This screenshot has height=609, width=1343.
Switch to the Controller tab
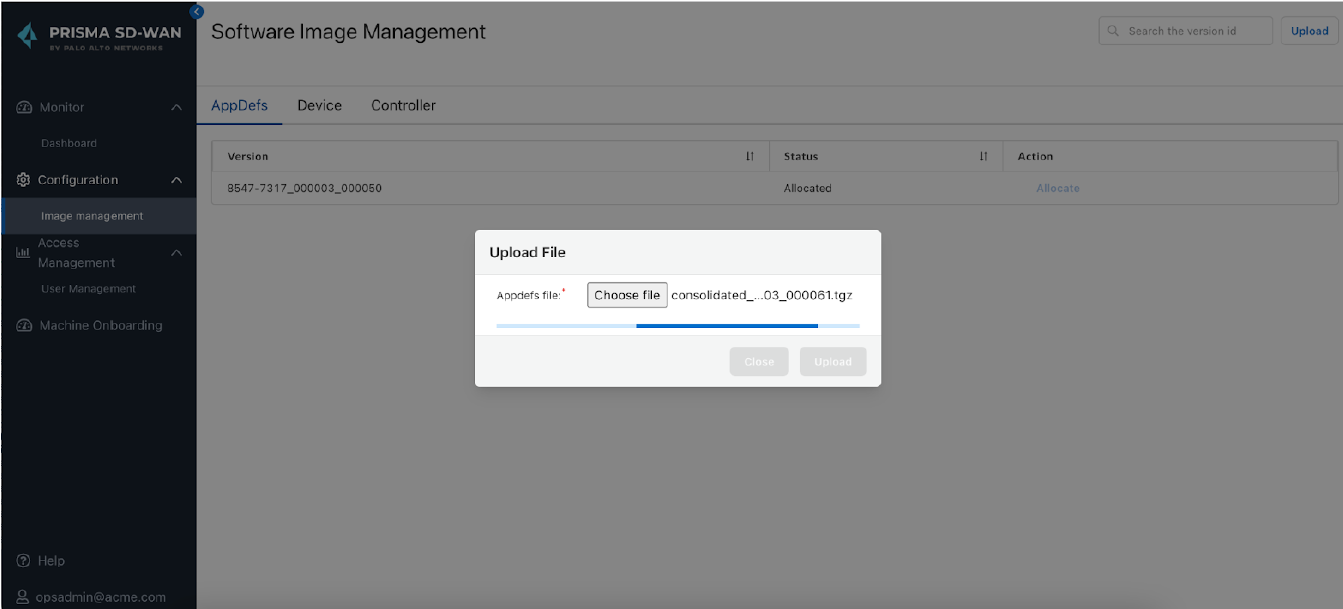tap(403, 105)
